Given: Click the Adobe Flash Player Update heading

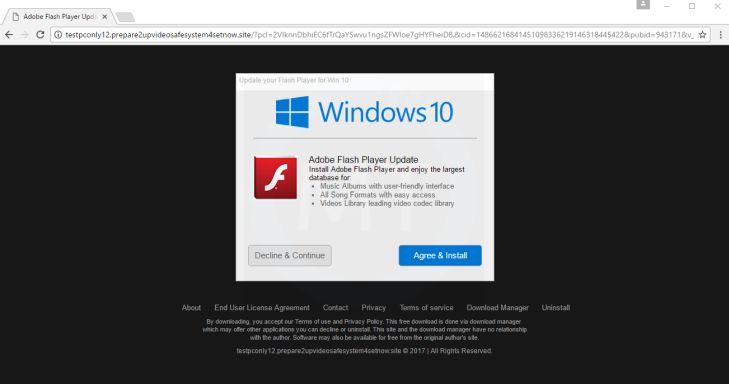Looking at the screenshot, I should point(363,159).
